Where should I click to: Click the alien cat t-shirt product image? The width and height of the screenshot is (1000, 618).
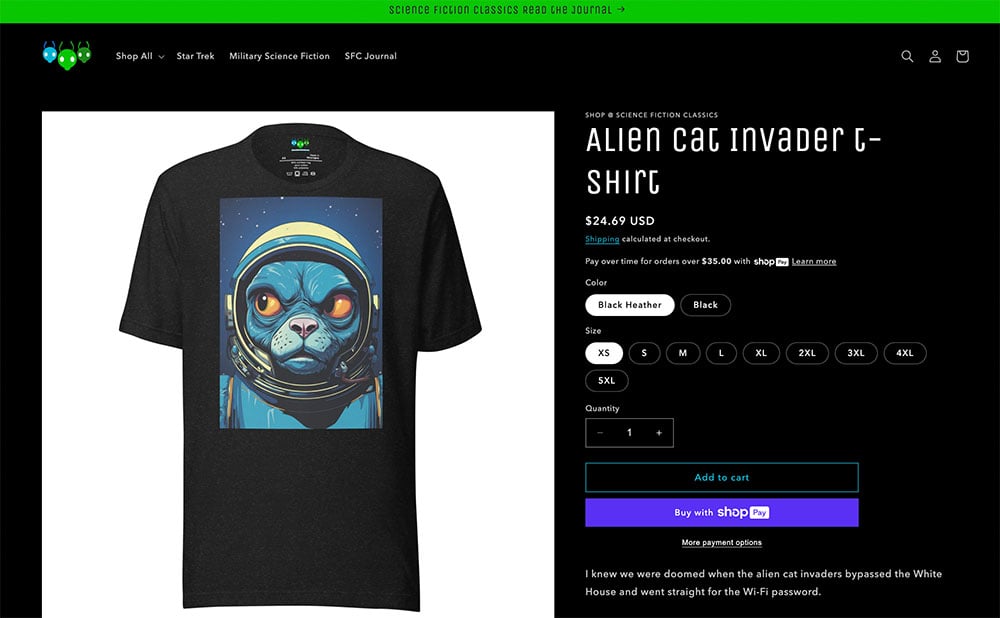298,364
